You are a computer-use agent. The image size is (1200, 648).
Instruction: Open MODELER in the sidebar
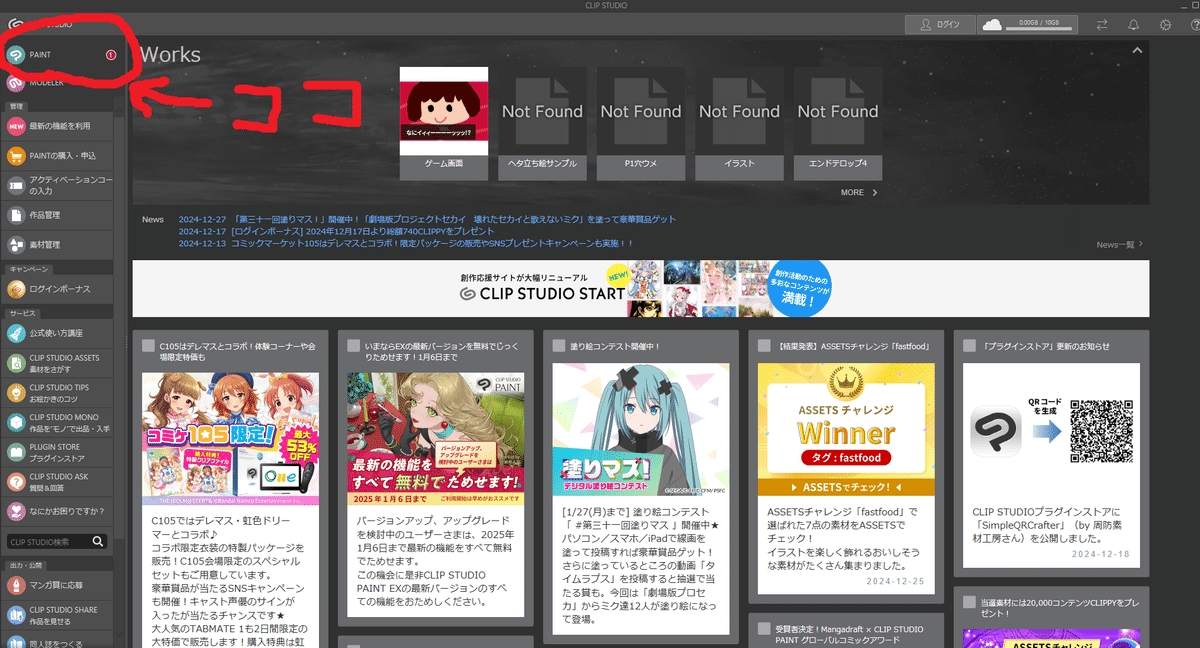pyautogui.click(x=60, y=83)
